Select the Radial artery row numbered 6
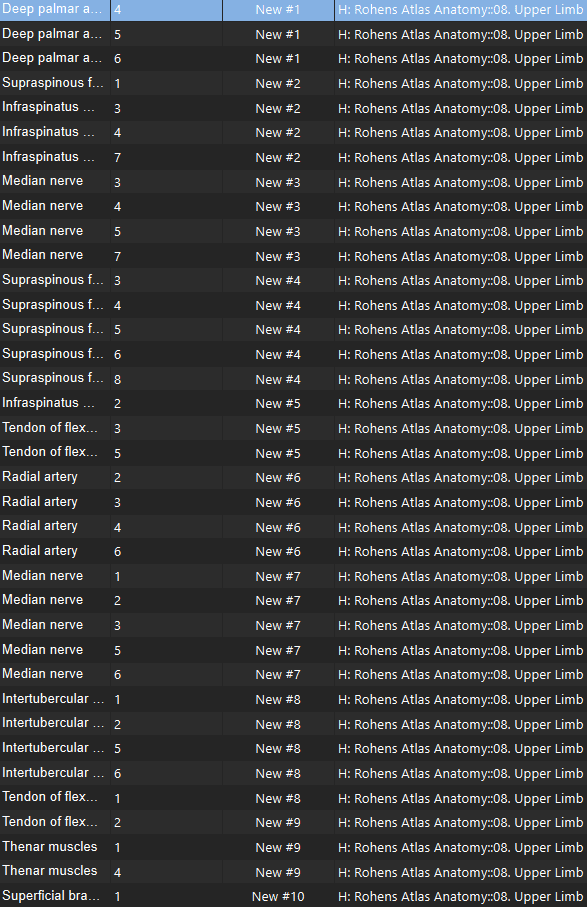Viewport: 587px width, 907px height. click(x=293, y=551)
